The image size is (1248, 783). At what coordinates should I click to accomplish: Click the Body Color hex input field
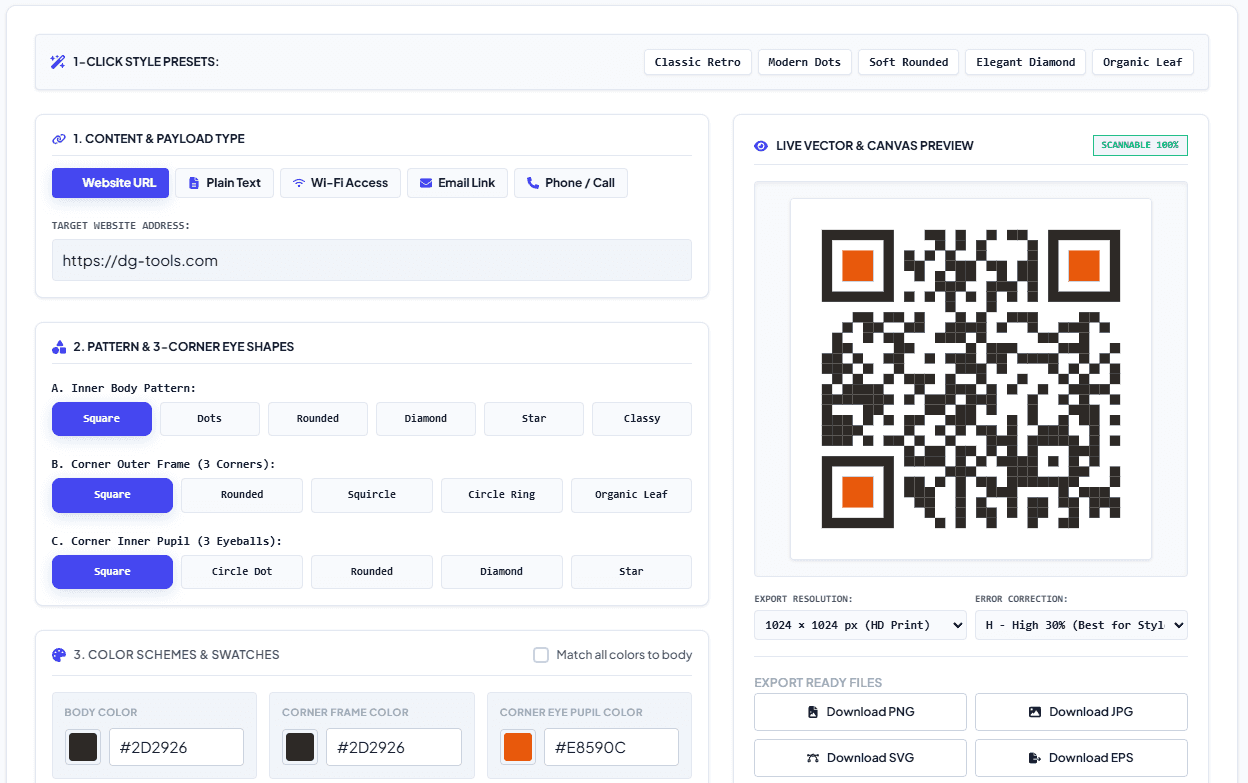[176, 747]
